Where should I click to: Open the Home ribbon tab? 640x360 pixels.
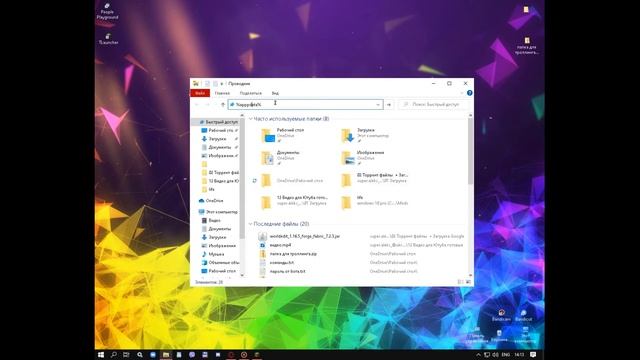[x=222, y=93]
